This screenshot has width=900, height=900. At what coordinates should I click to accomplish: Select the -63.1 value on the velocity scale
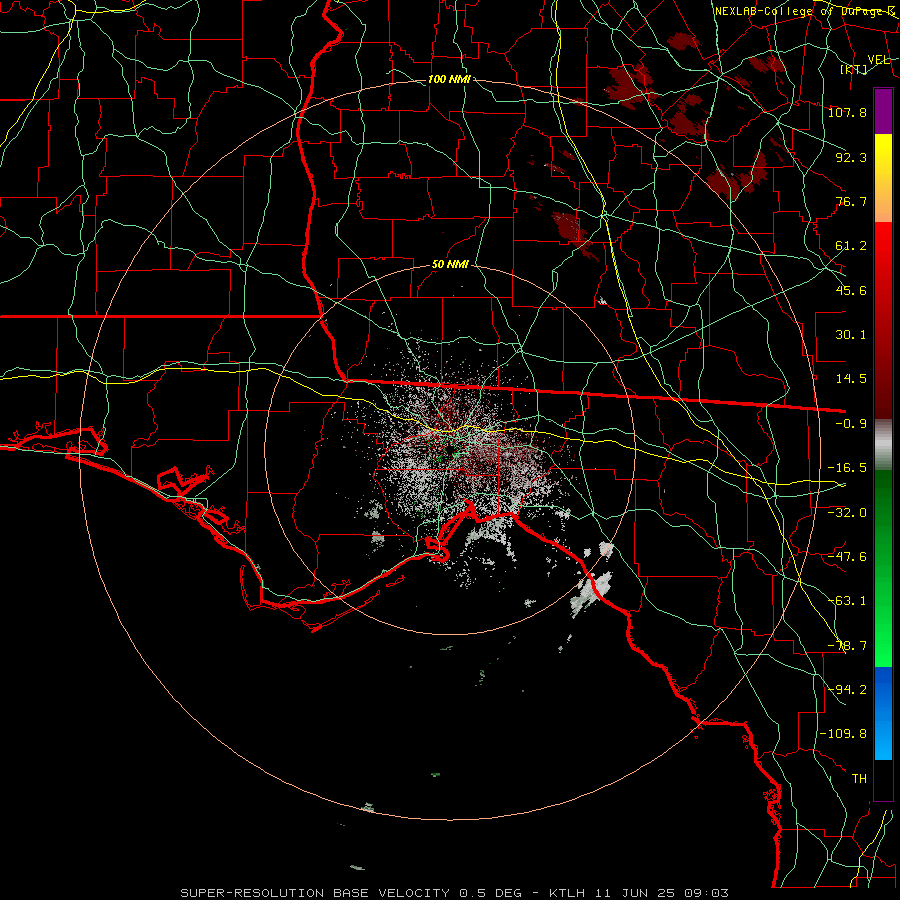[848, 601]
